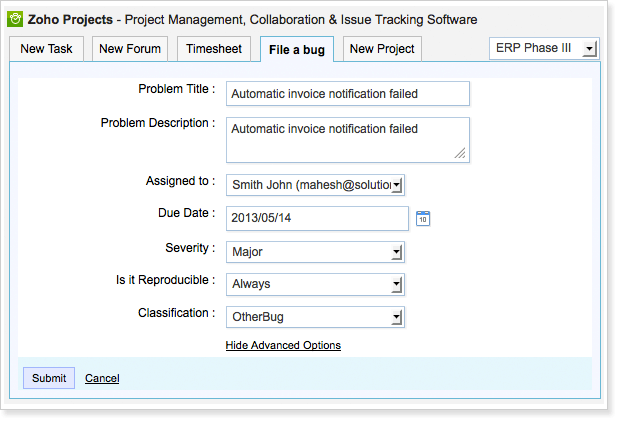
Task: Click the Due Date text field
Action: (x=317, y=219)
